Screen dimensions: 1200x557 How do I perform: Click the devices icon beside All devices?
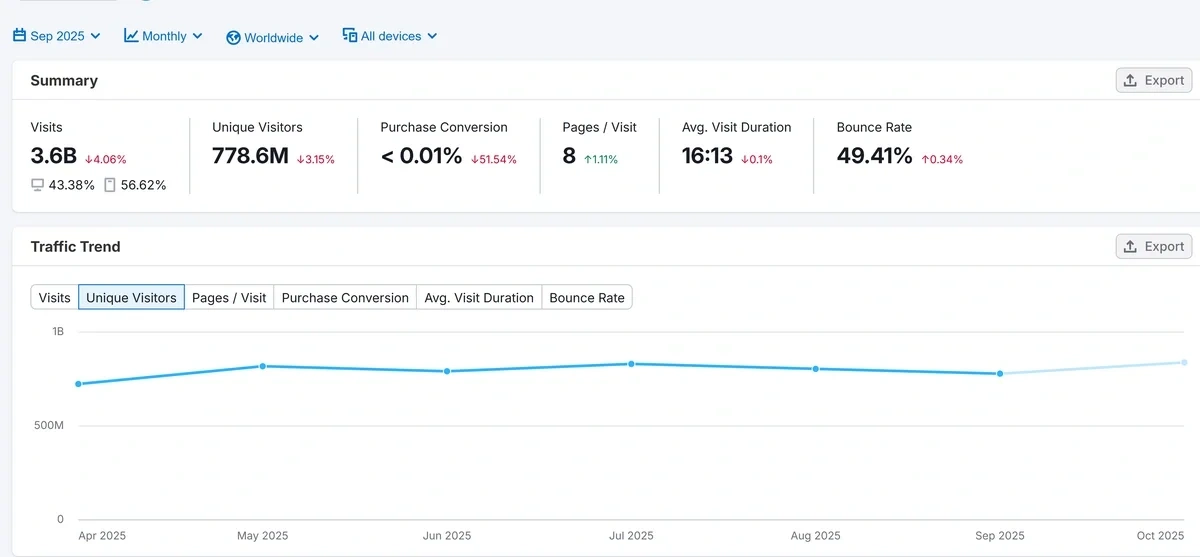tap(350, 36)
